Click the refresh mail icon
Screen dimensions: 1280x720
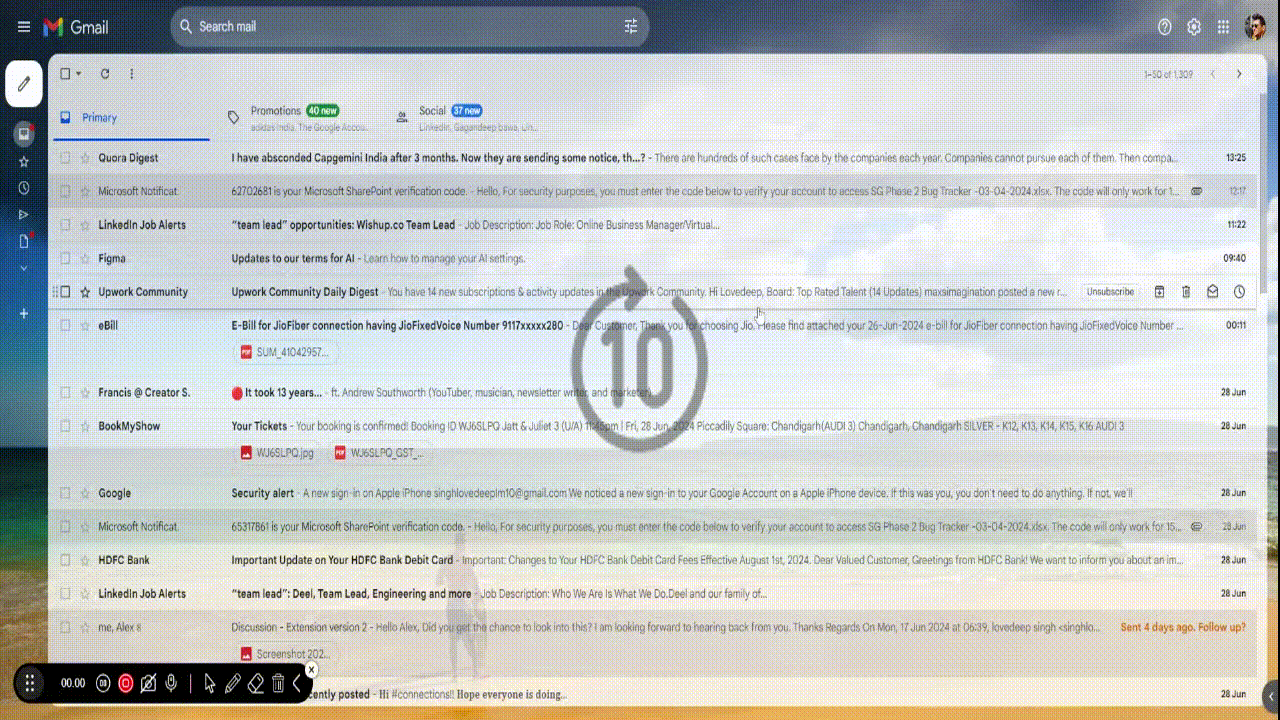[x=105, y=74]
